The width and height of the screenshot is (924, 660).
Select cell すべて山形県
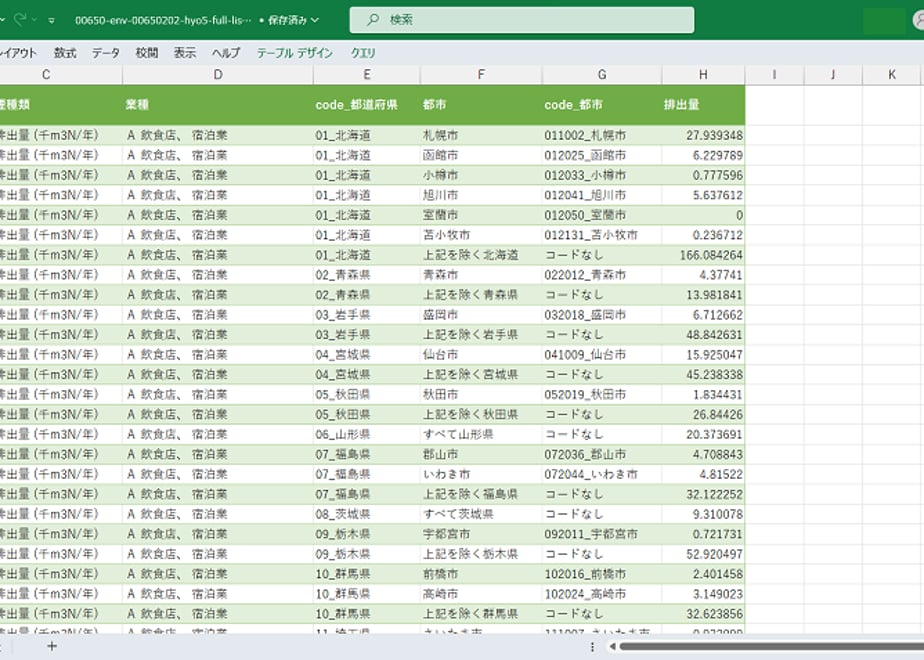tap(481, 434)
